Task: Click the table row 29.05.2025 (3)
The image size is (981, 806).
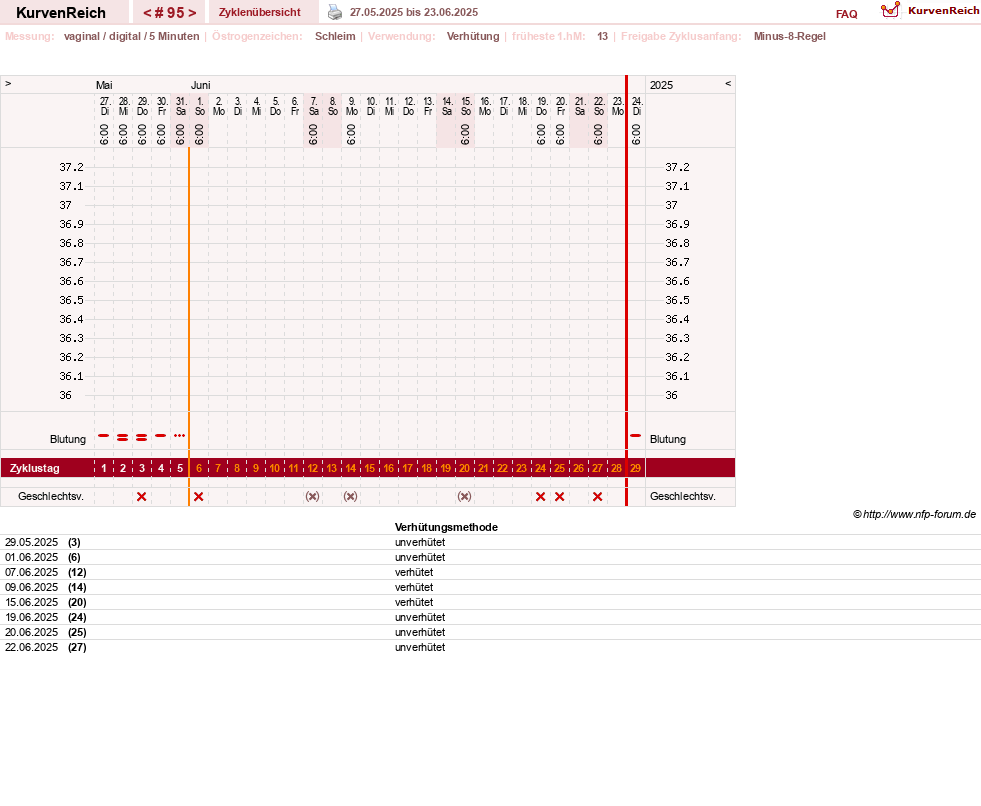Action: coord(490,543)
